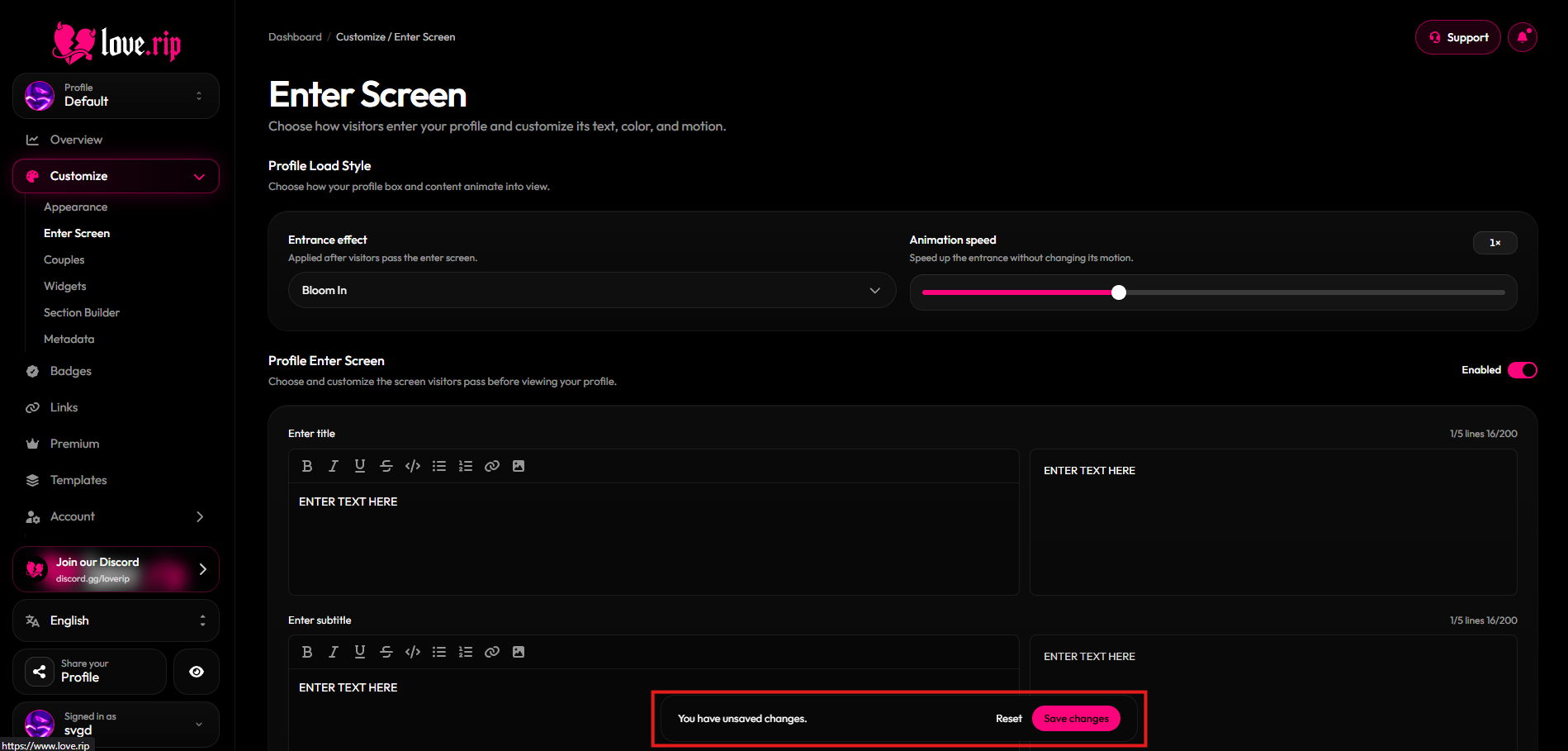Viewport: 1568px width, 751px height.
Task: Click the Support button
Action: click(x=1458, y=37)
